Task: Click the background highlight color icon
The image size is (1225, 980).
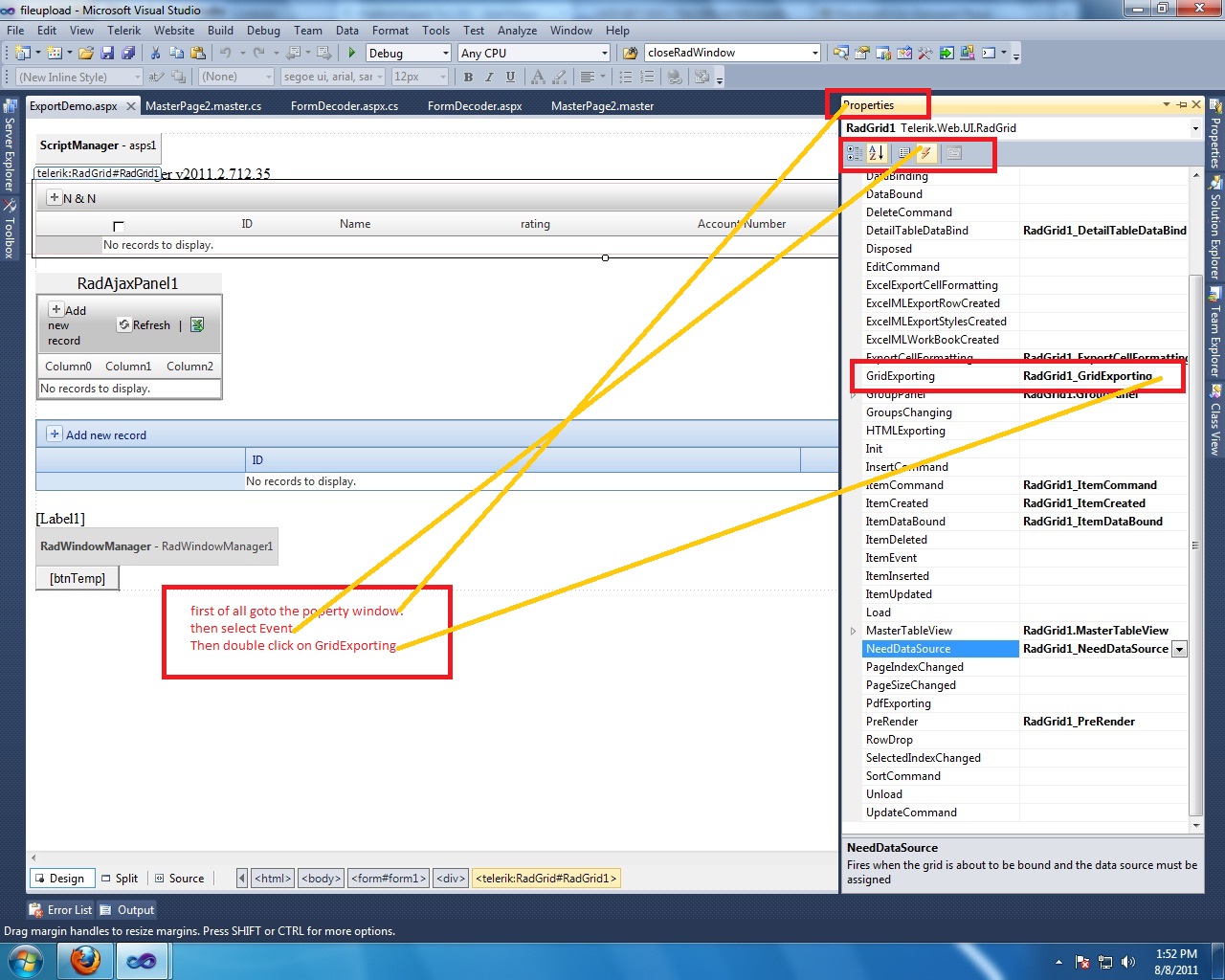Action: pos(560,78)
